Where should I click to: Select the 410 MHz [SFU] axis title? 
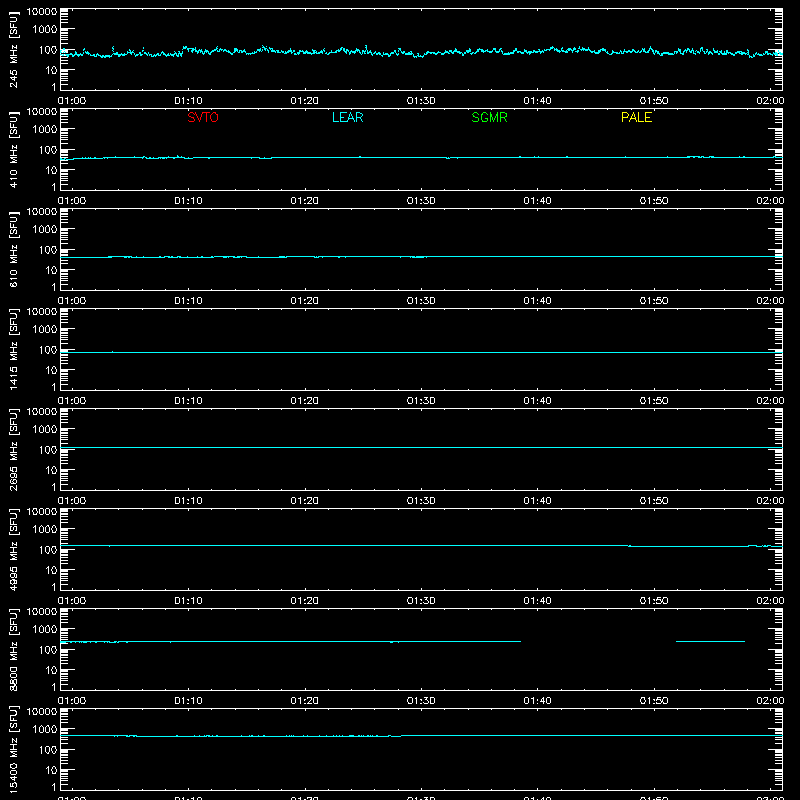[14, 149]
